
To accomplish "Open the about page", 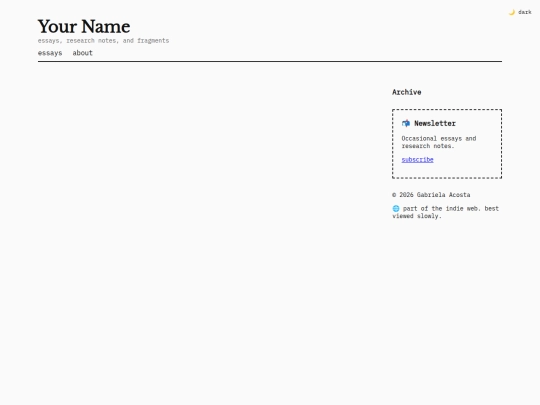I will [83, 53].
